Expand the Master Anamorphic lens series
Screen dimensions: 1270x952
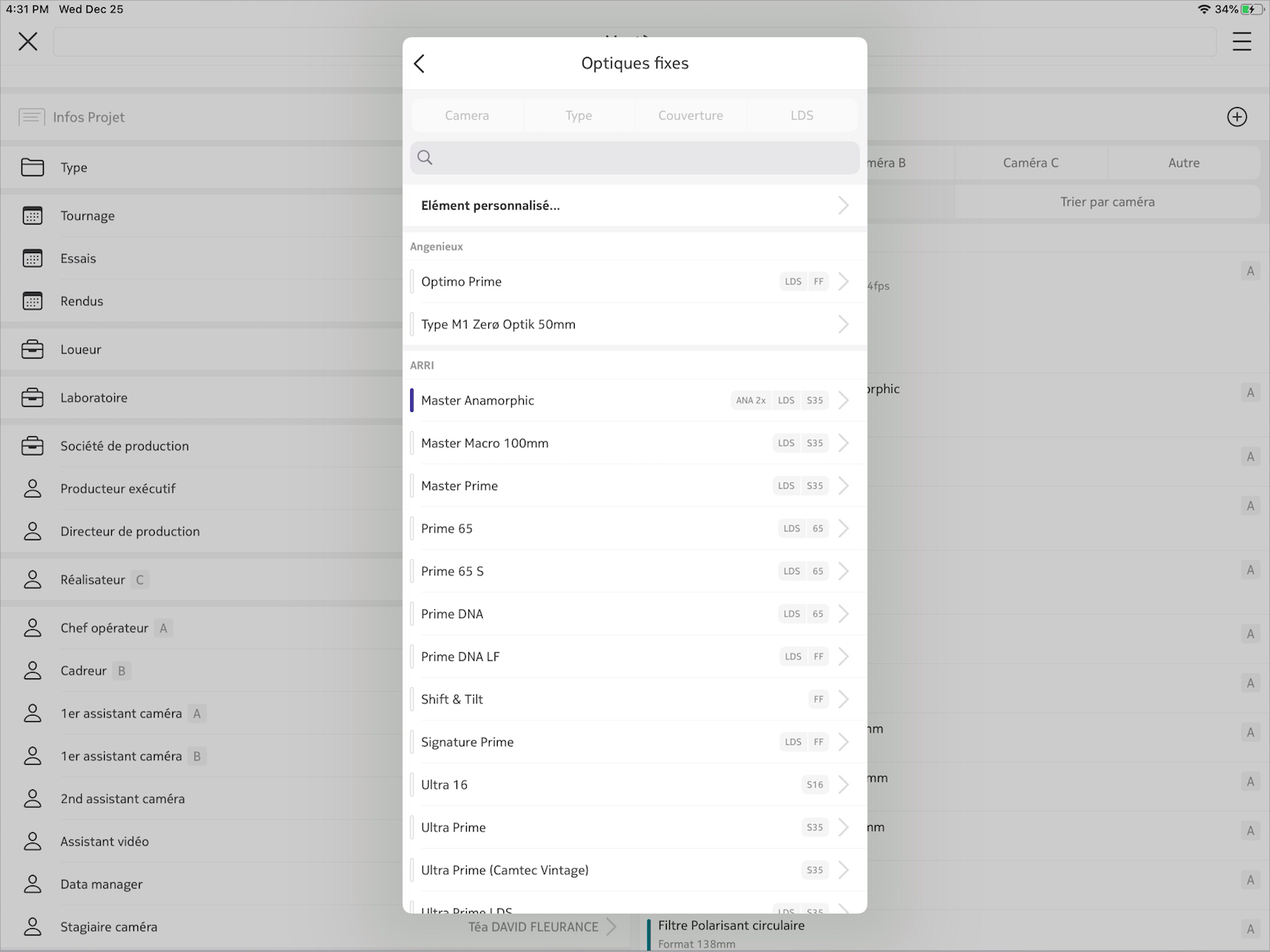pyautogui.click(x=635, y=401)
